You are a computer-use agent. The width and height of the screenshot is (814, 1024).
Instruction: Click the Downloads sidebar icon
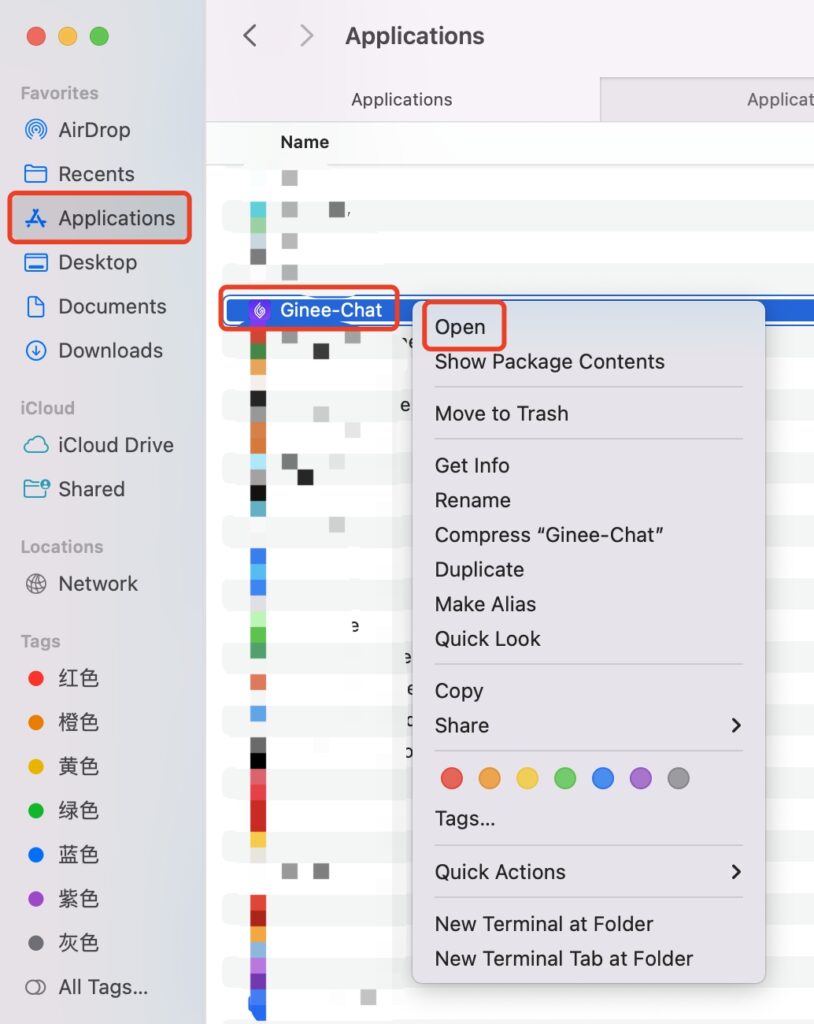tap(36, 351)
